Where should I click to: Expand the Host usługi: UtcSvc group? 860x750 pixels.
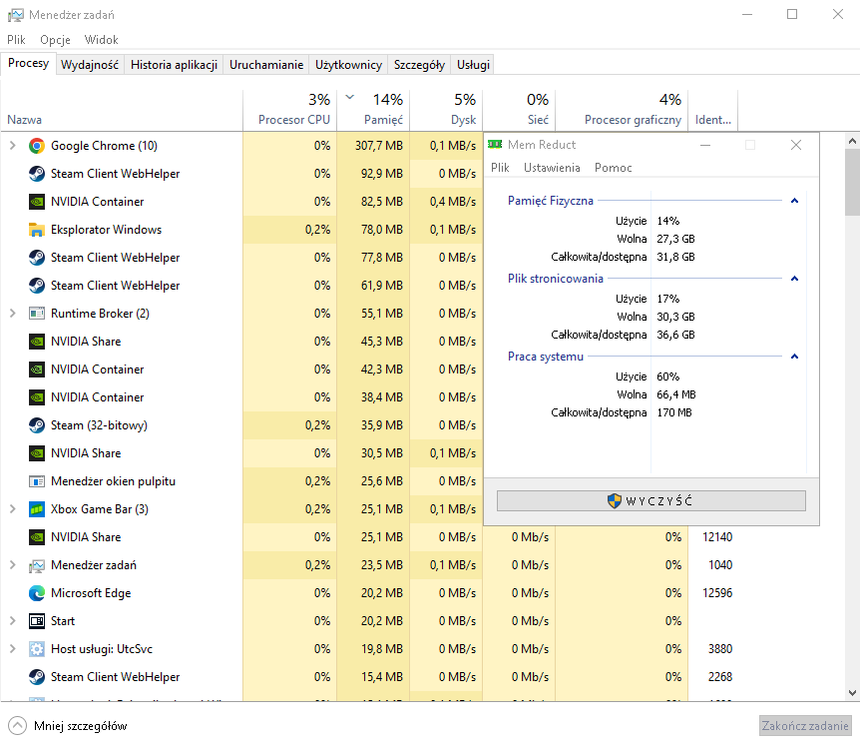[x=13, y=649]
